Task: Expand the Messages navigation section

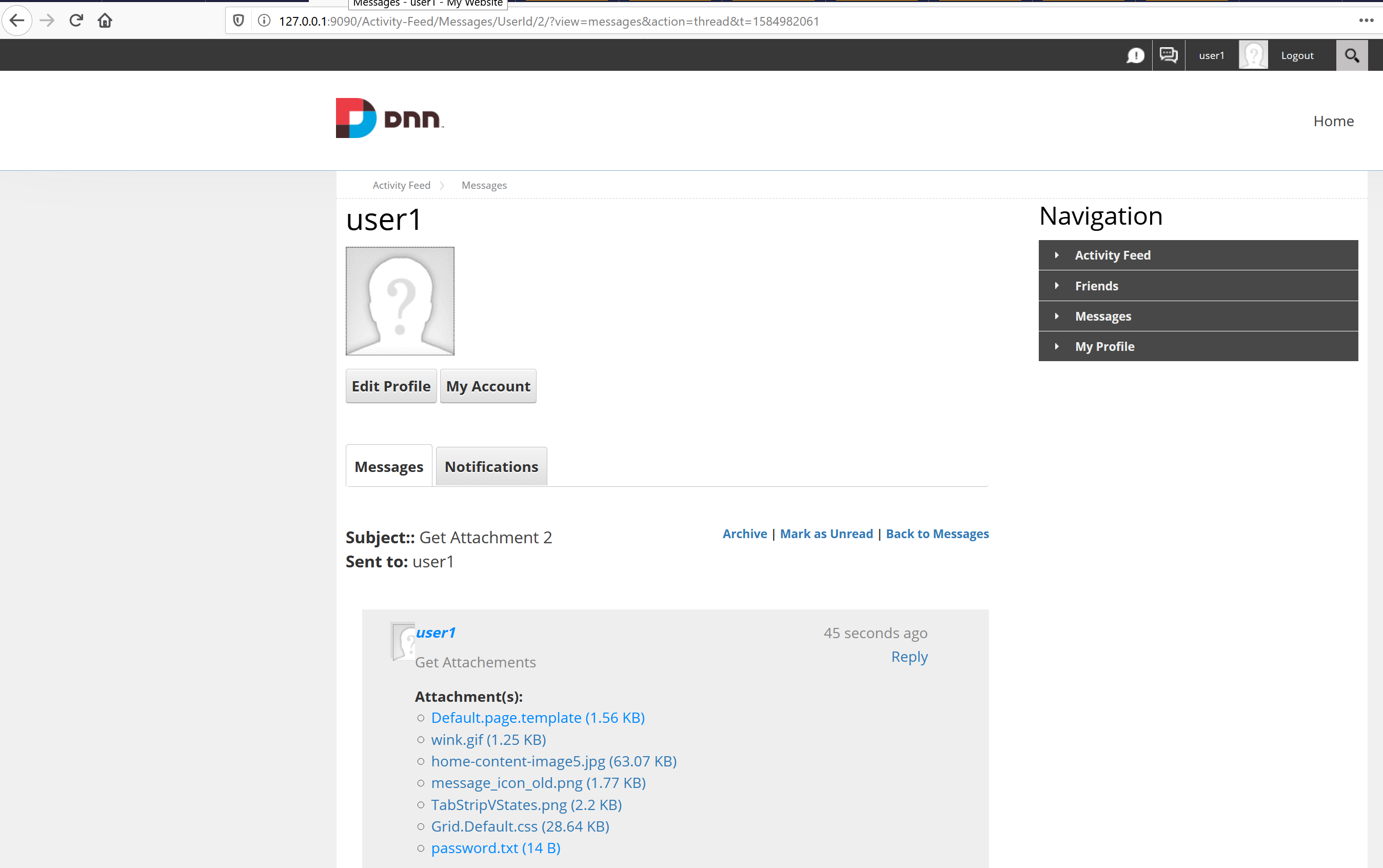Action: (1103, 315)
